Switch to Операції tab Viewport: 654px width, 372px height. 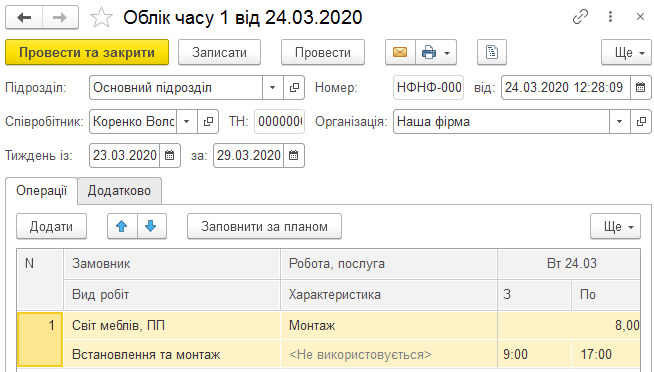[x=41, y=191]
